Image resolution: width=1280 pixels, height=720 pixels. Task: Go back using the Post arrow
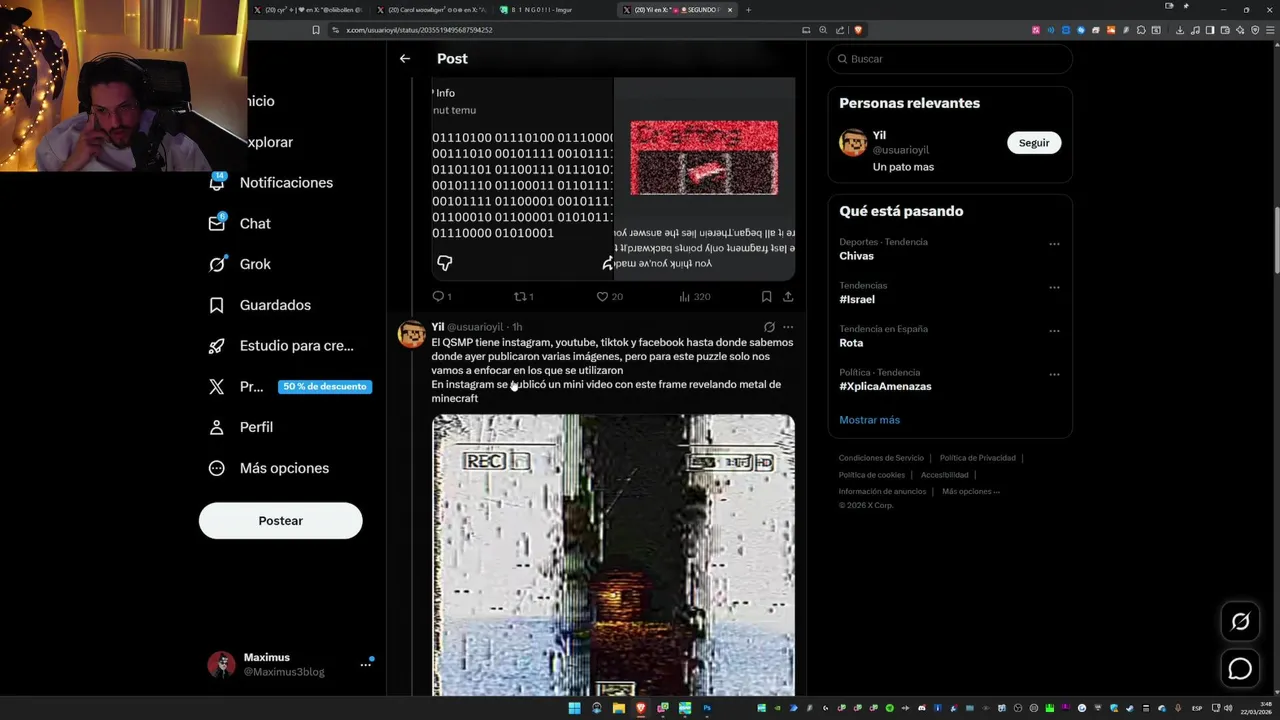(x=405, y=59)
